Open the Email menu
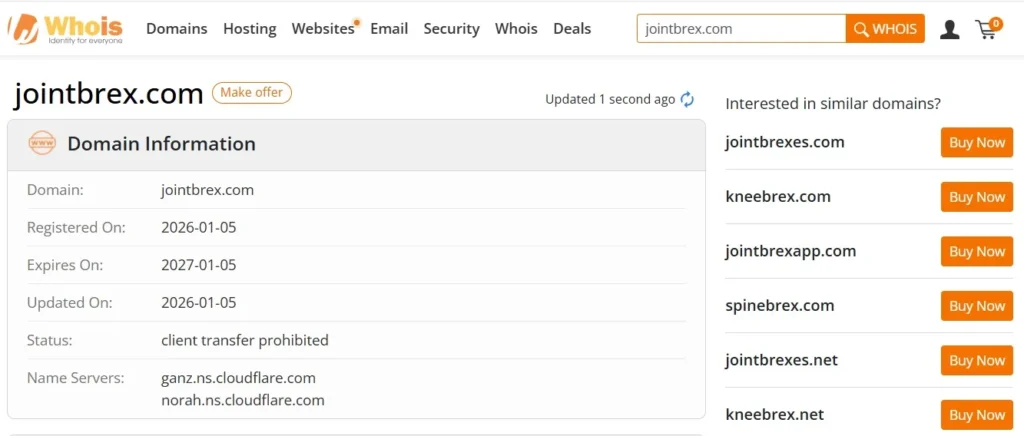Image resolution: width=1024 pixels, height=436 pixels. tap(389, 29)
